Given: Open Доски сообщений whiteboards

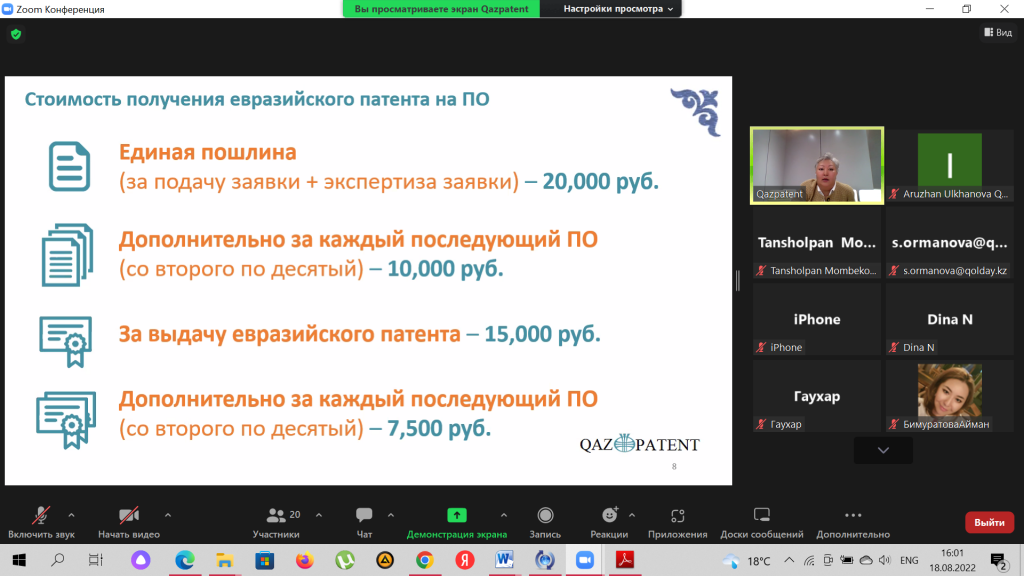Looking at the screenshot, I should click(x=762, y=520).
